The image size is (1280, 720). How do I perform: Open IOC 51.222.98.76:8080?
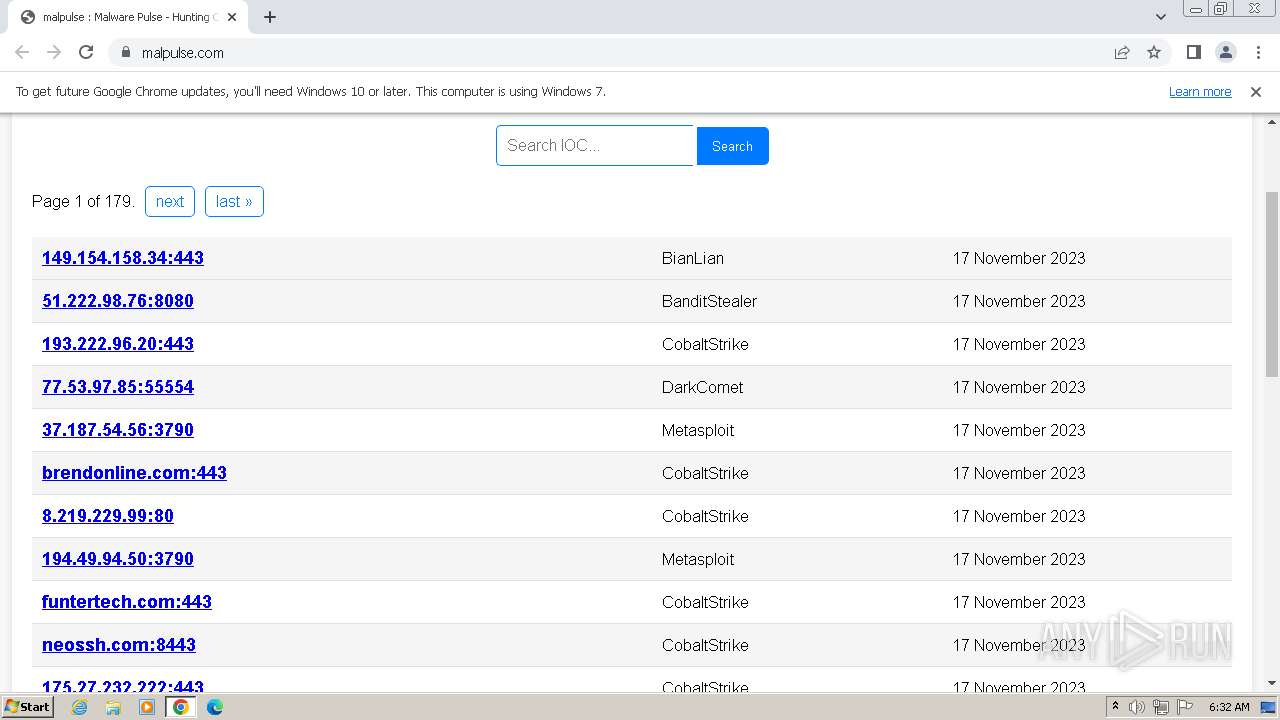tap(118, 301)
